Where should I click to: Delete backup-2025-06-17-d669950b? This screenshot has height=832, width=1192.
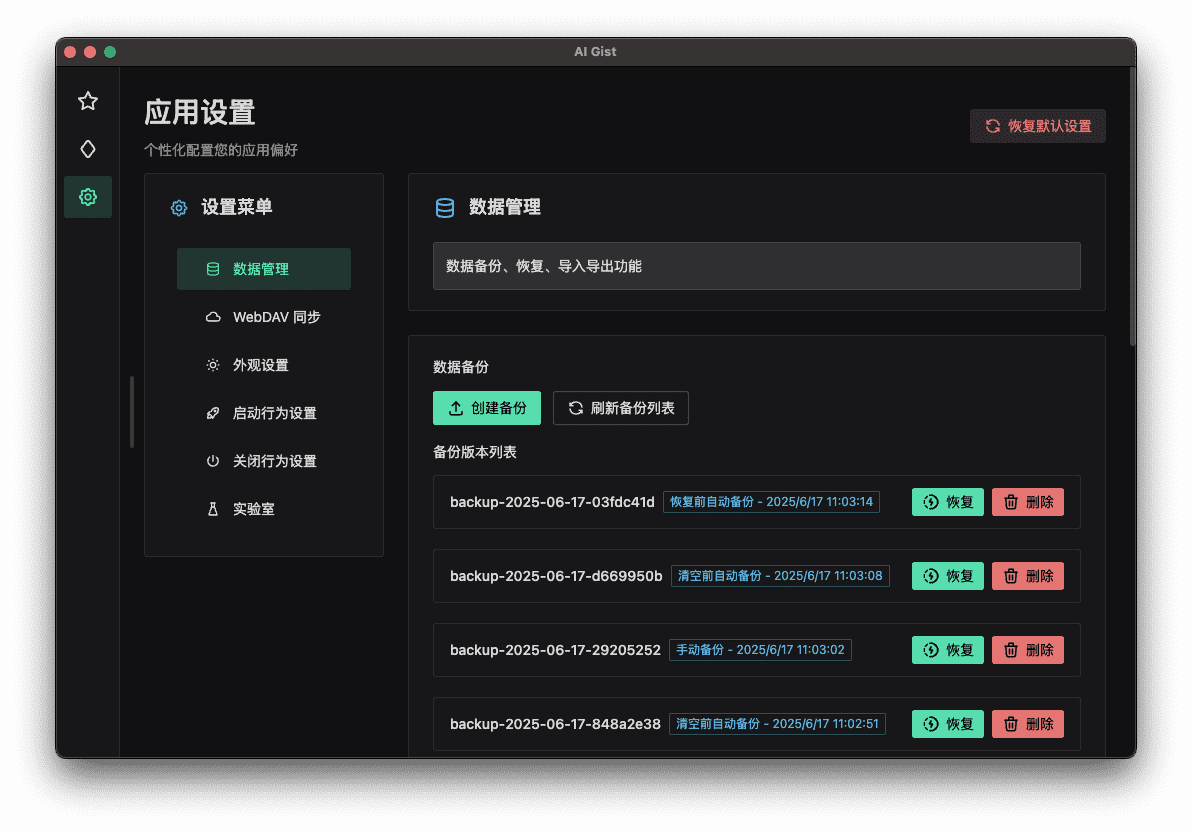(1028, 576)
